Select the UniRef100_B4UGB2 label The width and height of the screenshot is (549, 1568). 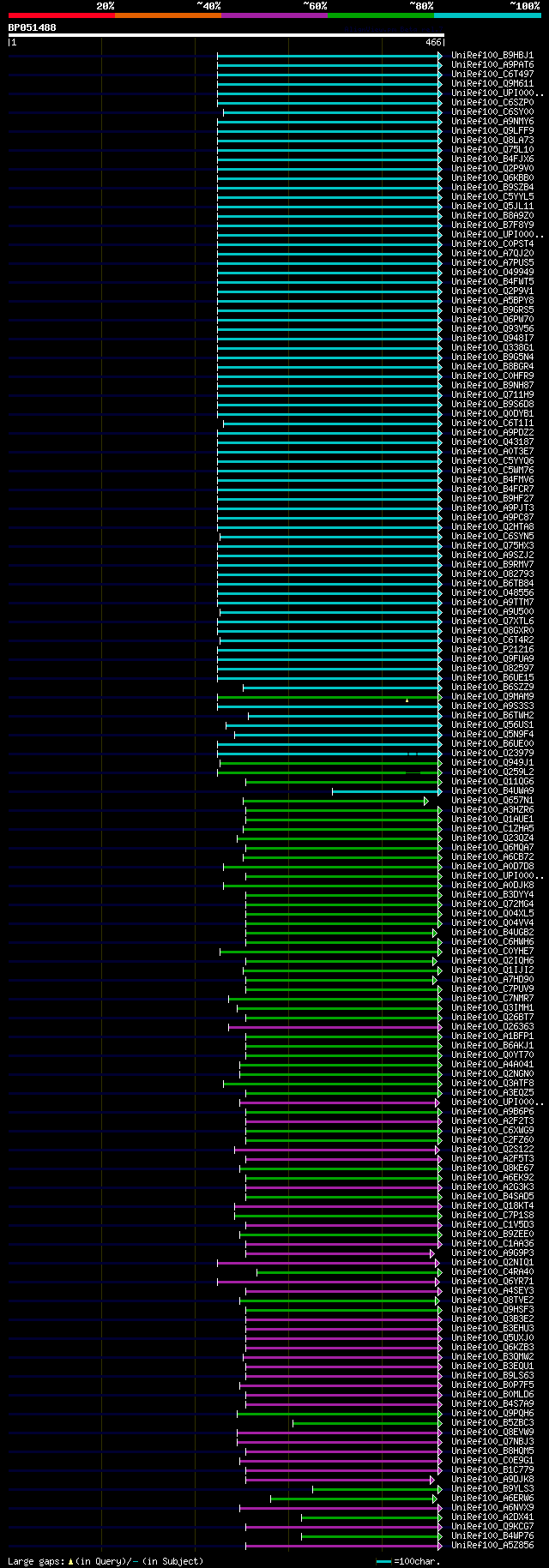[x=492, y=932]
